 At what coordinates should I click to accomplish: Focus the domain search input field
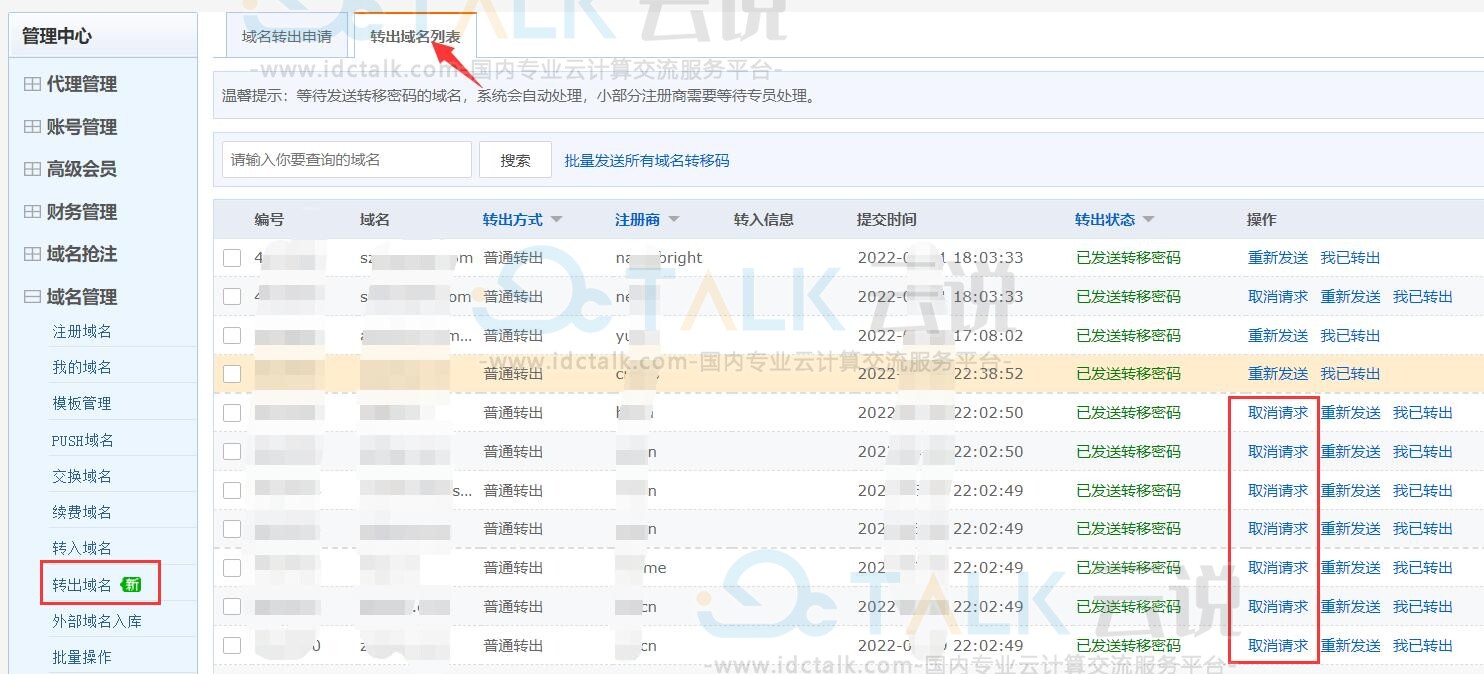[x=346, y=160]
